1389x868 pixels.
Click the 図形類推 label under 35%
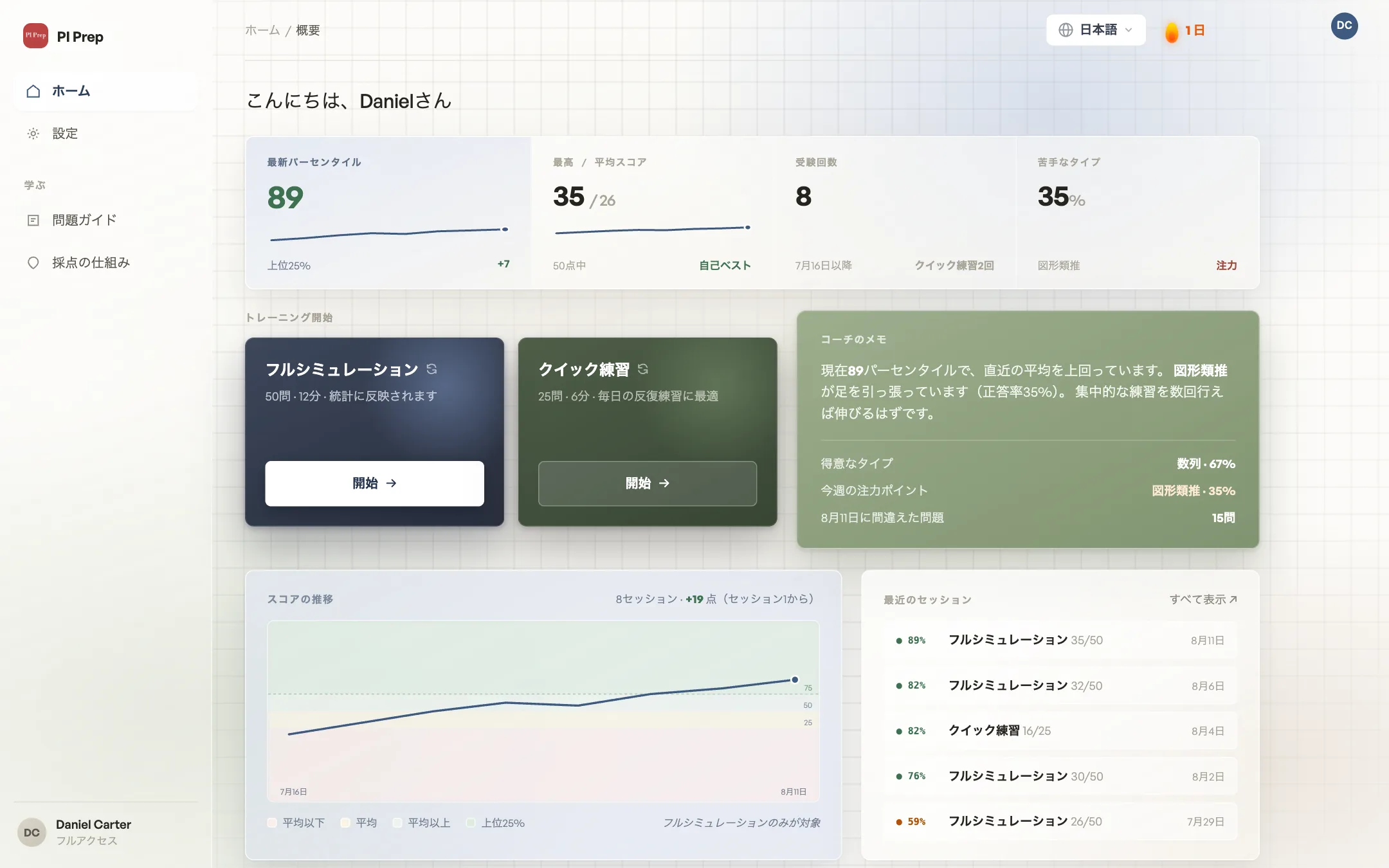(1058, 266)
